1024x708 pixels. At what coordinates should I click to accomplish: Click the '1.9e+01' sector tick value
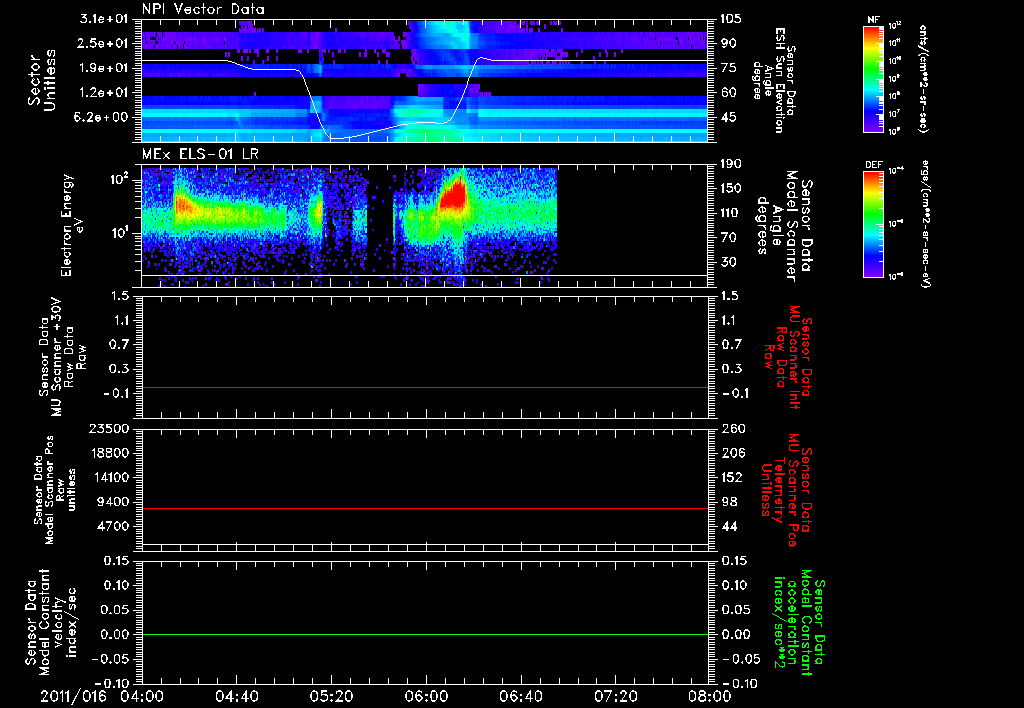click(104, 68)
